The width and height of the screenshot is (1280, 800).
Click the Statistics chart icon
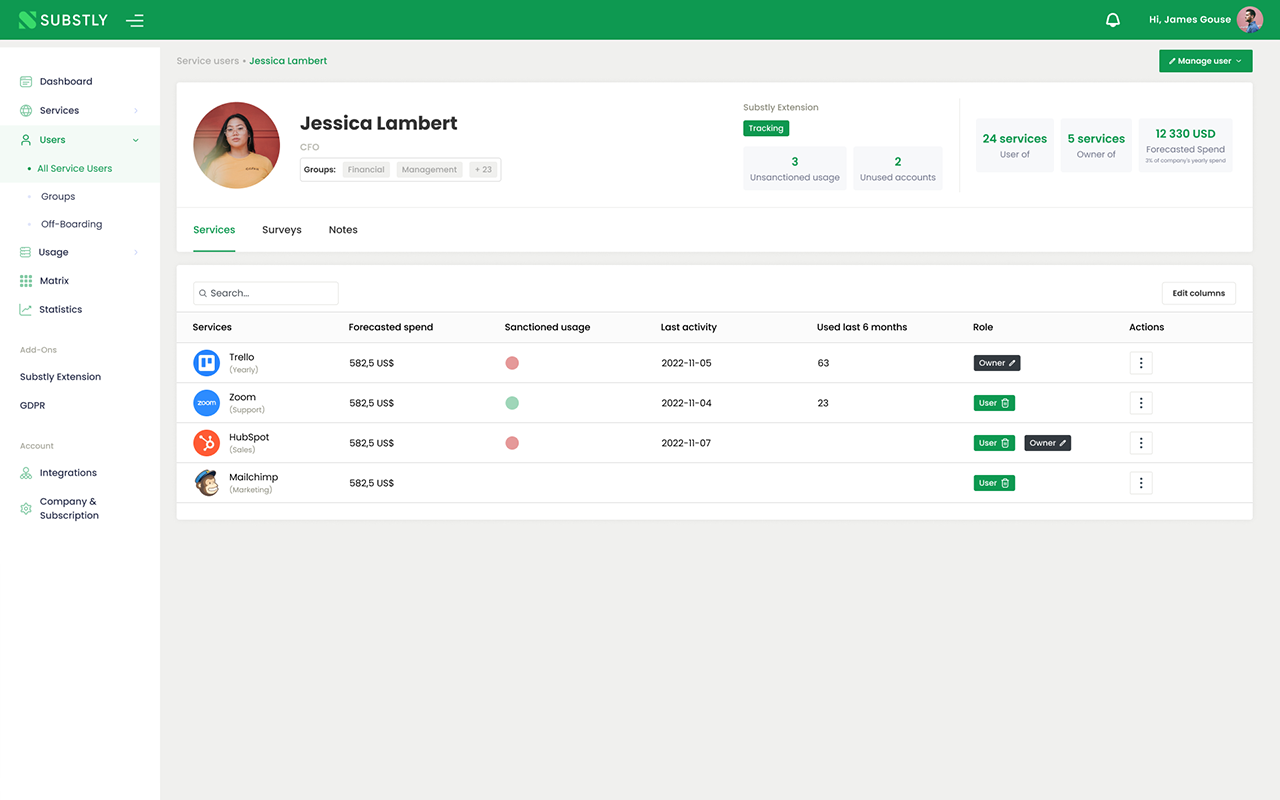tap(26, 310)
